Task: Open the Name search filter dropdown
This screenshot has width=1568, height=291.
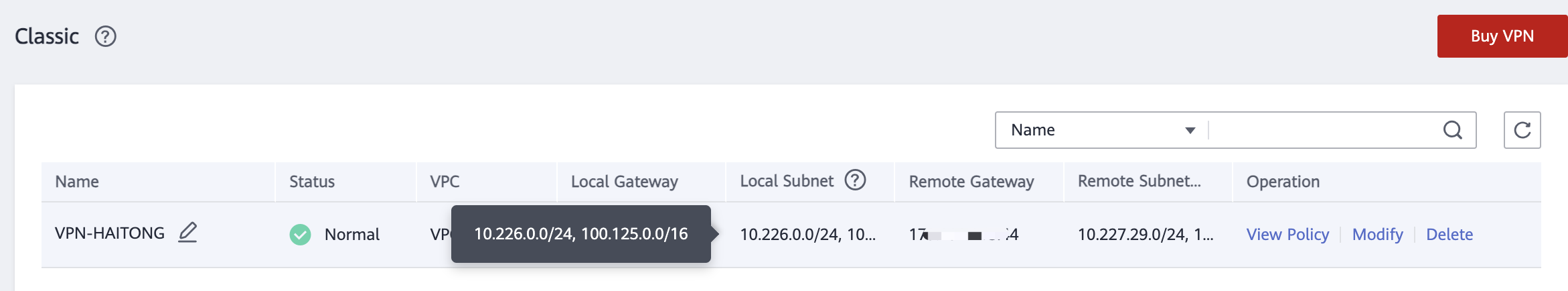Action: 1102,130
